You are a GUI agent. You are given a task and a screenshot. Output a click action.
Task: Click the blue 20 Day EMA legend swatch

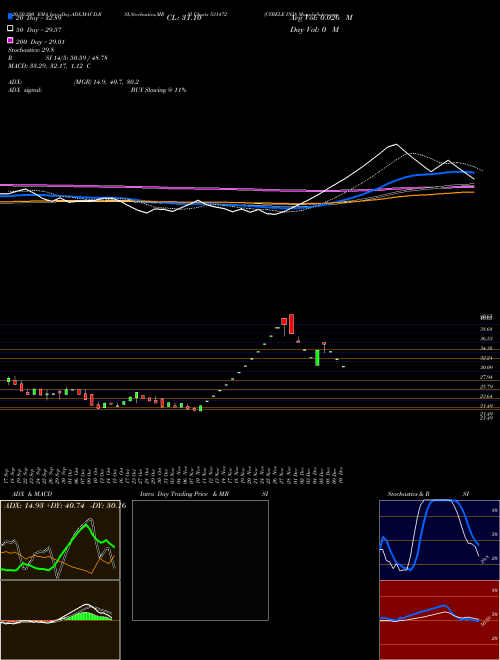pos(11,17)
